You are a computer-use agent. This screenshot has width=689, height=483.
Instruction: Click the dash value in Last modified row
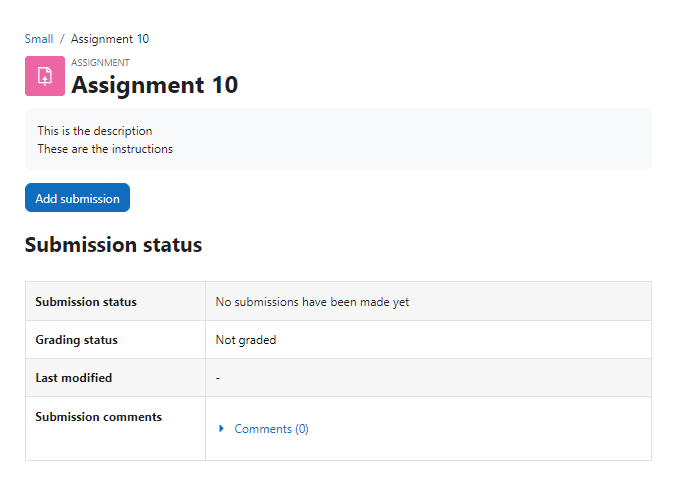click(218, 378)
